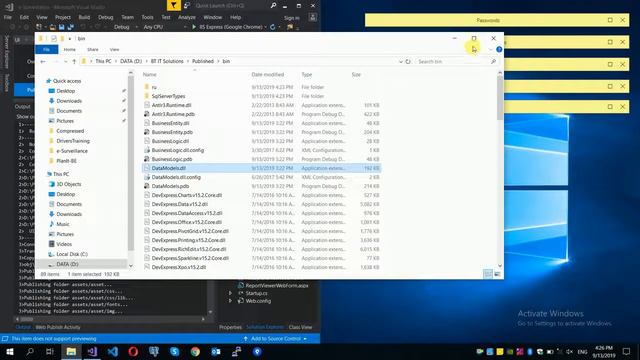Start debugging with IIS Express play icon
Image resolution: width=640 pixels, height=360 pixels.
coord(194,27)
